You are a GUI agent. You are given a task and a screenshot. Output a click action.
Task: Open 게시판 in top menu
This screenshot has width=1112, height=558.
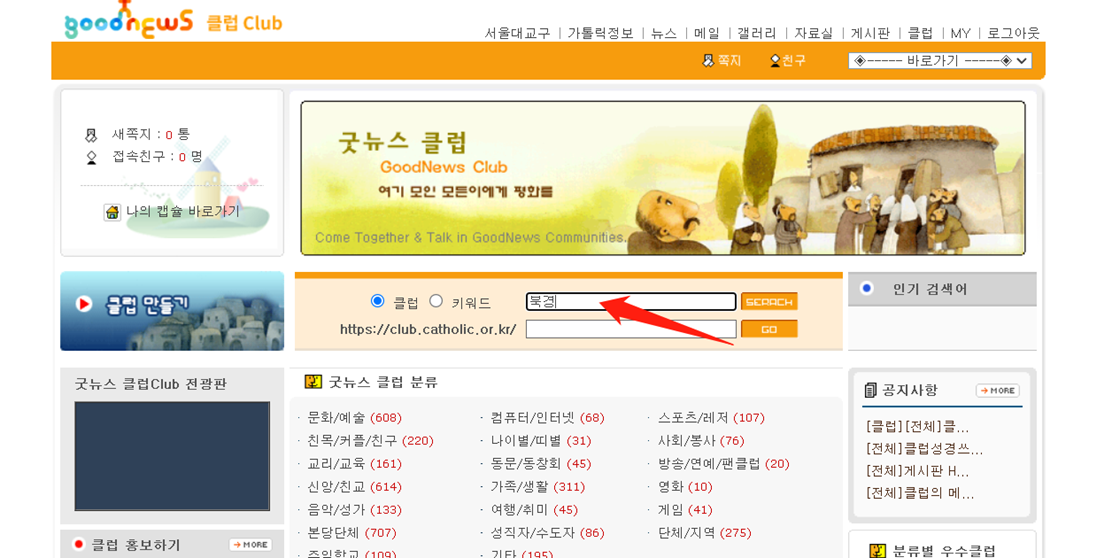click(x=870, y=33)
